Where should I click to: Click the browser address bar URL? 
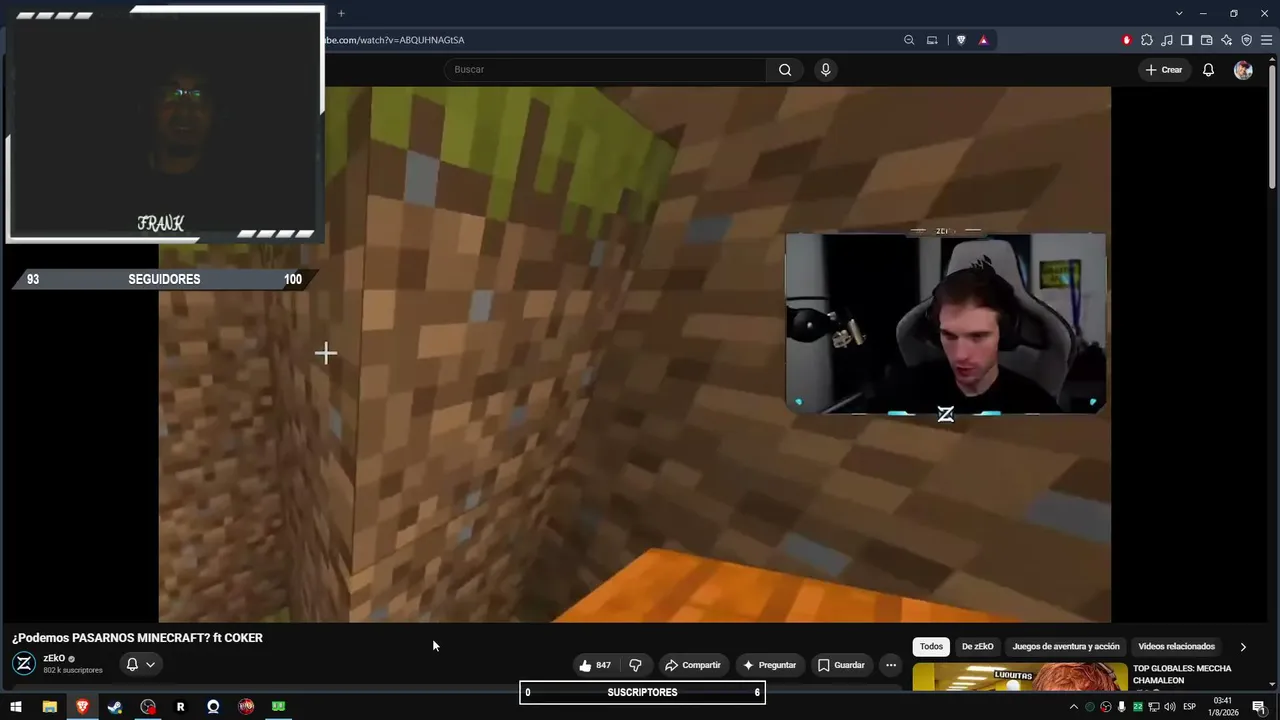[x=394, y=40]
